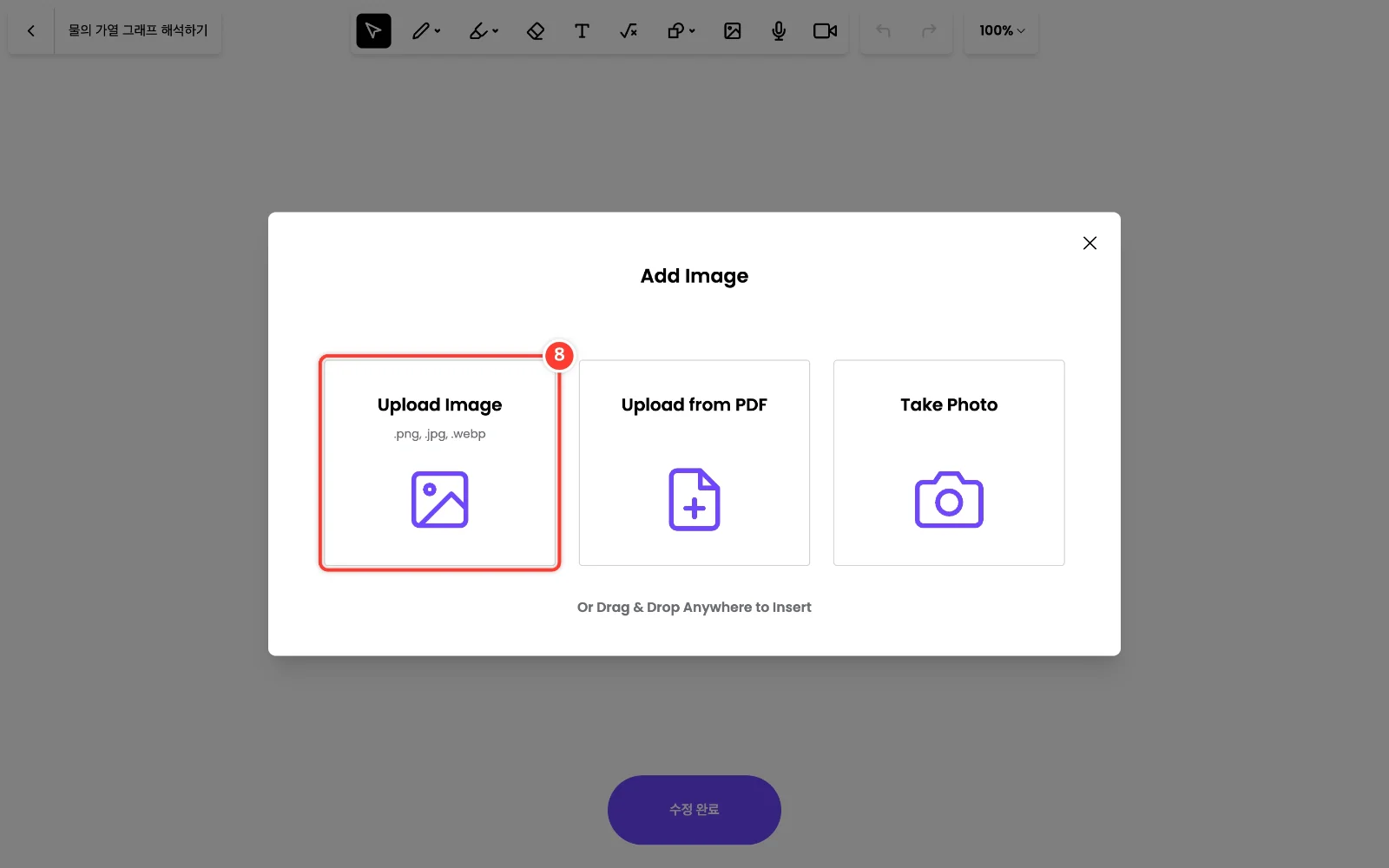Click the image insert toolbar icon
1389x868 pixels.
[x=733, y=31]
